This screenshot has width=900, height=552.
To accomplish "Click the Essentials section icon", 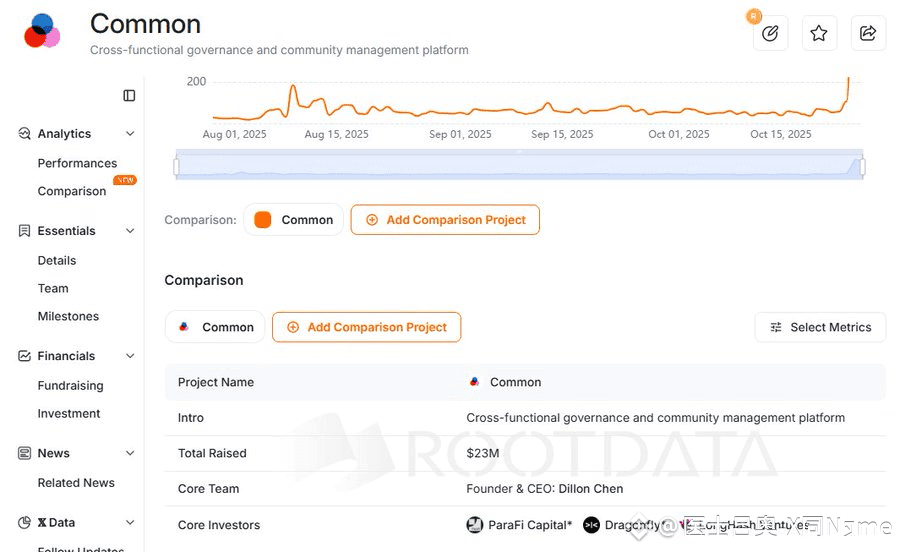I will coord(25,231).
